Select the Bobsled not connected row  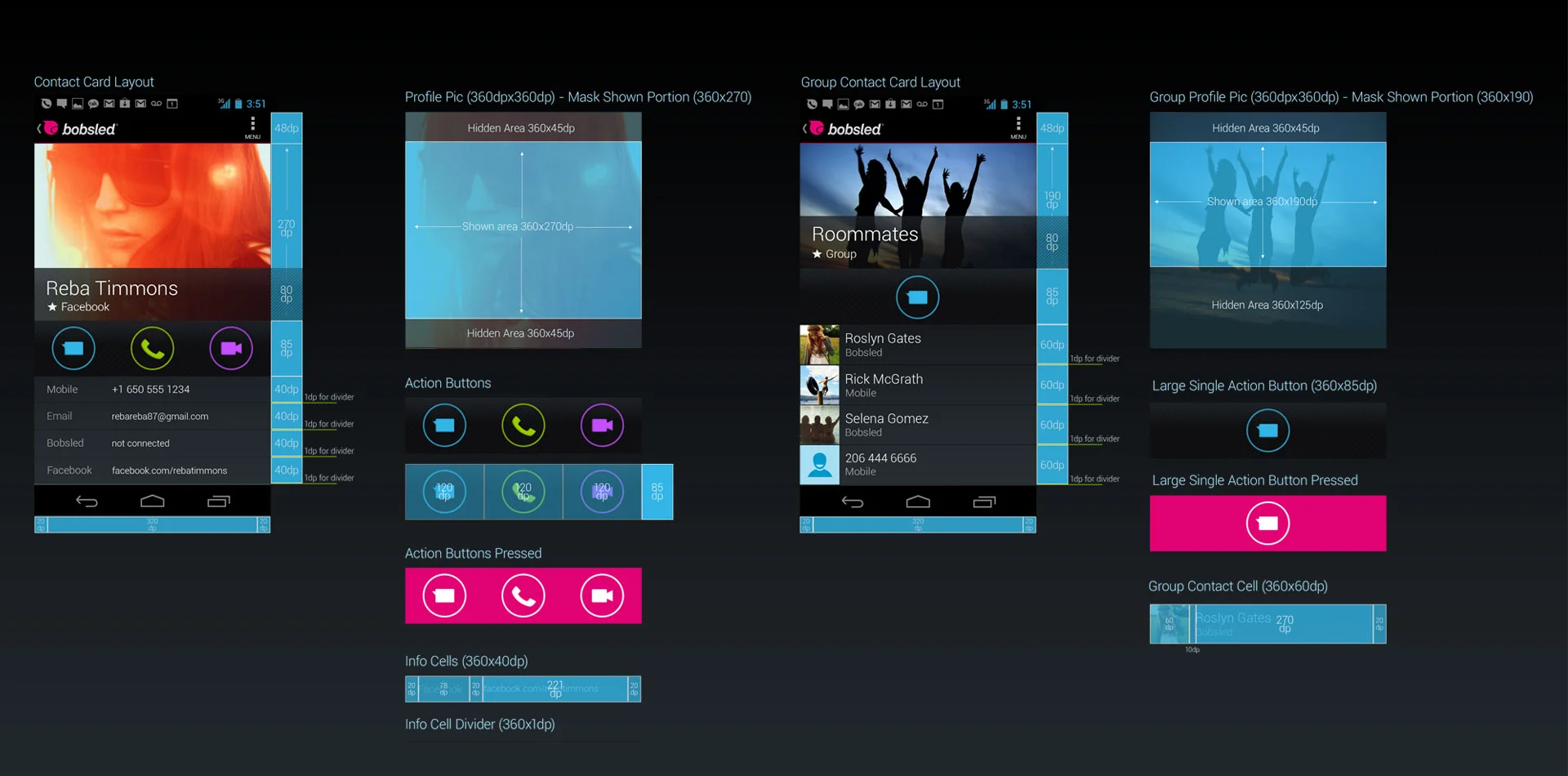(x=153, y=444)
